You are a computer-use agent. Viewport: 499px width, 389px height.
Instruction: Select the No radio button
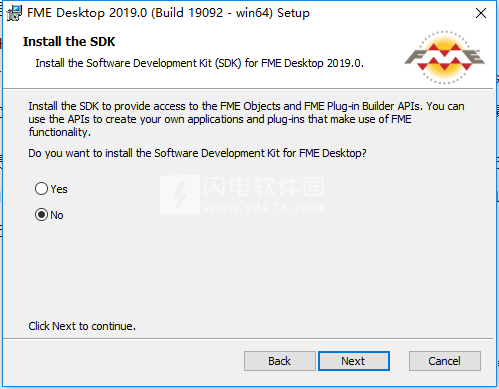coord(41,215)
